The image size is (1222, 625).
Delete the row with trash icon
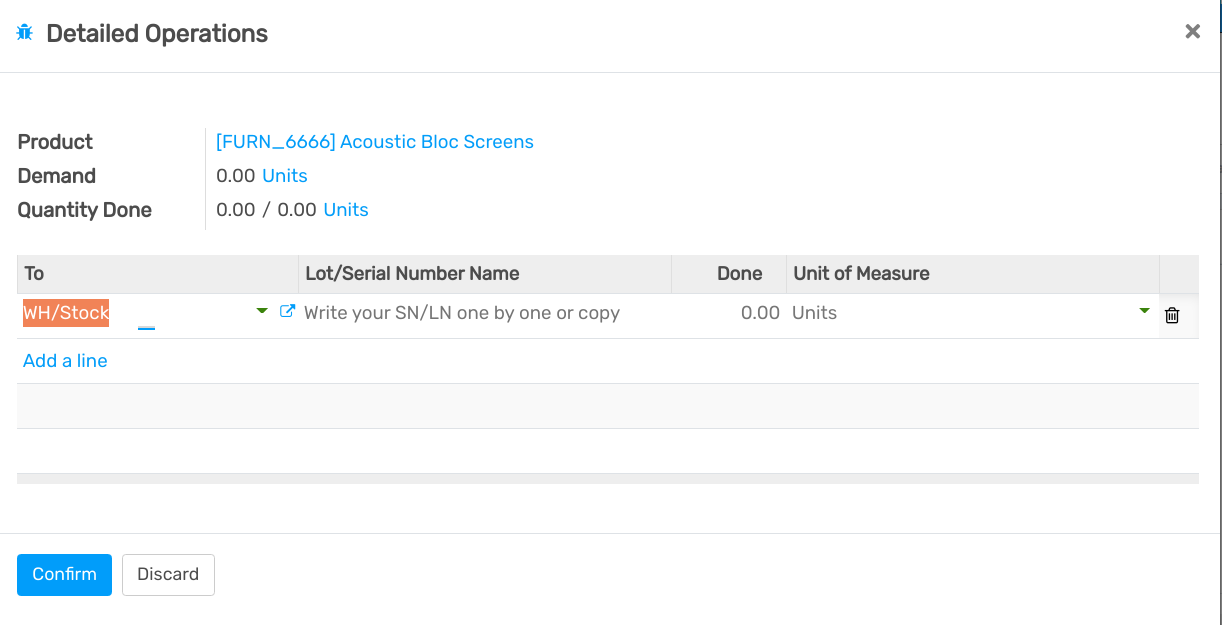point(1172,315)
